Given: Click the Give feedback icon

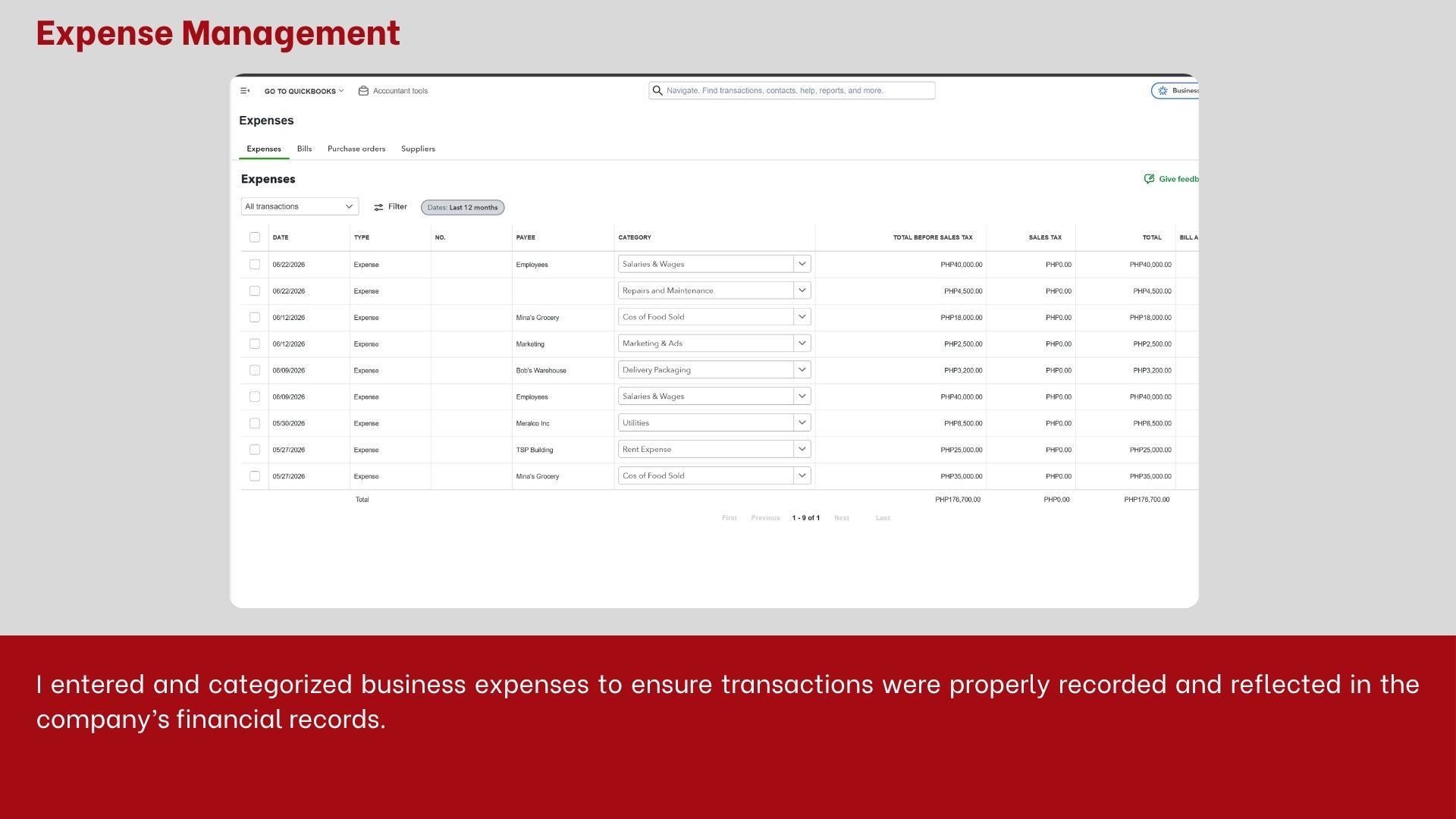Looking at the screenshot, I should pos(1149,179).
